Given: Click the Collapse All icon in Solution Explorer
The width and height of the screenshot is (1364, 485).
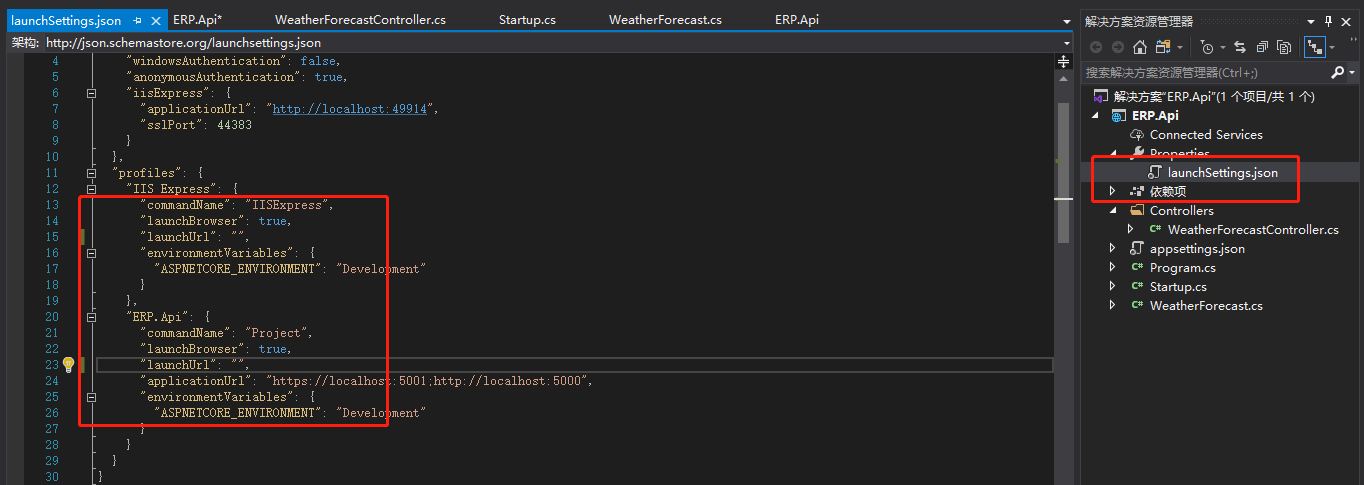Looking at the screenshot, I should (1262, 47).
